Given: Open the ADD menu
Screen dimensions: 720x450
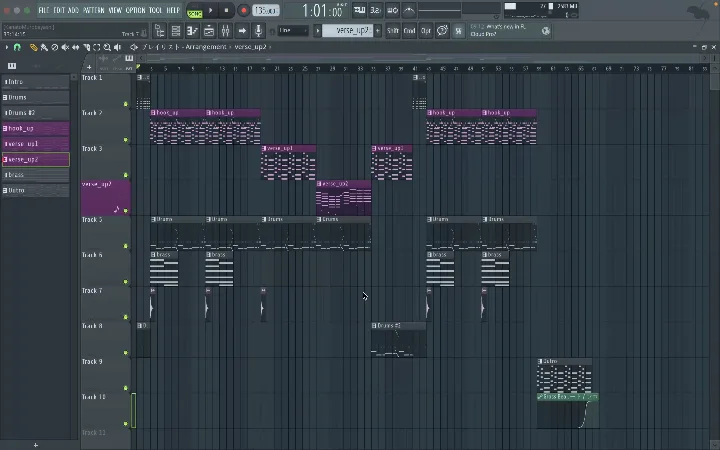Looking at the screenshot, I should tap(73, 10).
